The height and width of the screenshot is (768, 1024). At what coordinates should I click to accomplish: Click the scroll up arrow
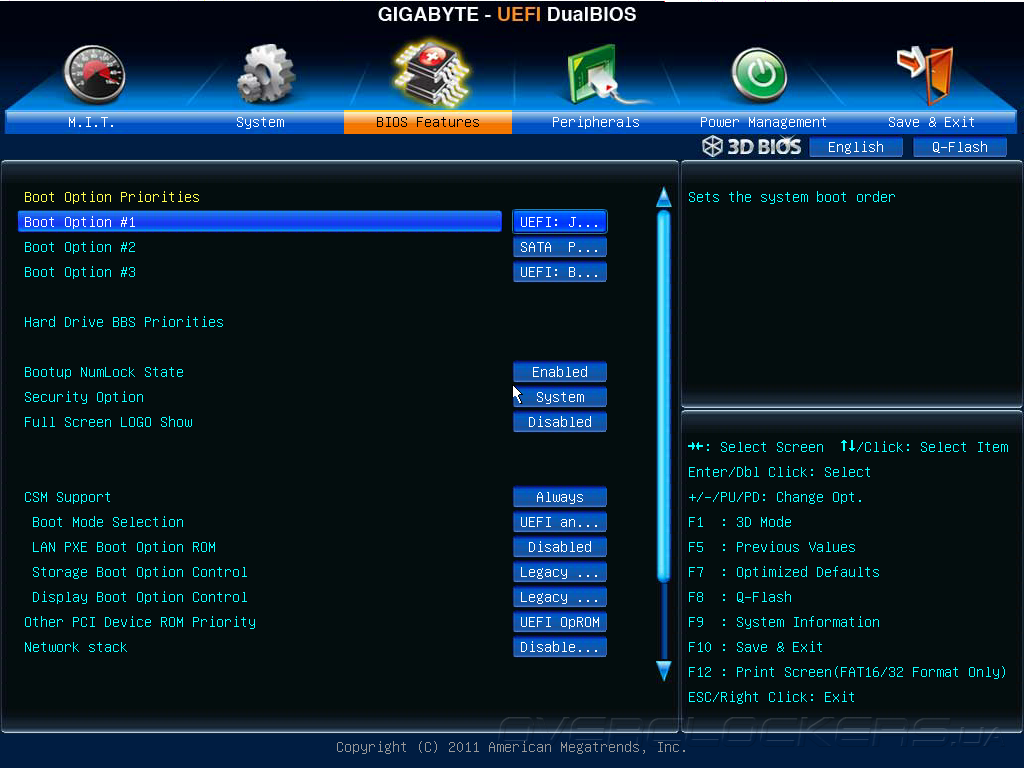click(x=664, y=197)
